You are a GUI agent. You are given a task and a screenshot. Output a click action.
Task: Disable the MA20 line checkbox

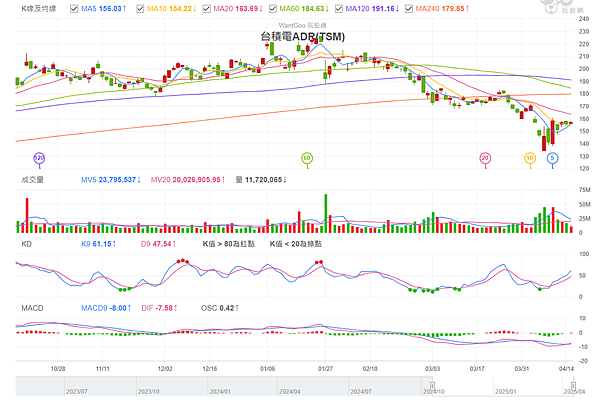207,9
